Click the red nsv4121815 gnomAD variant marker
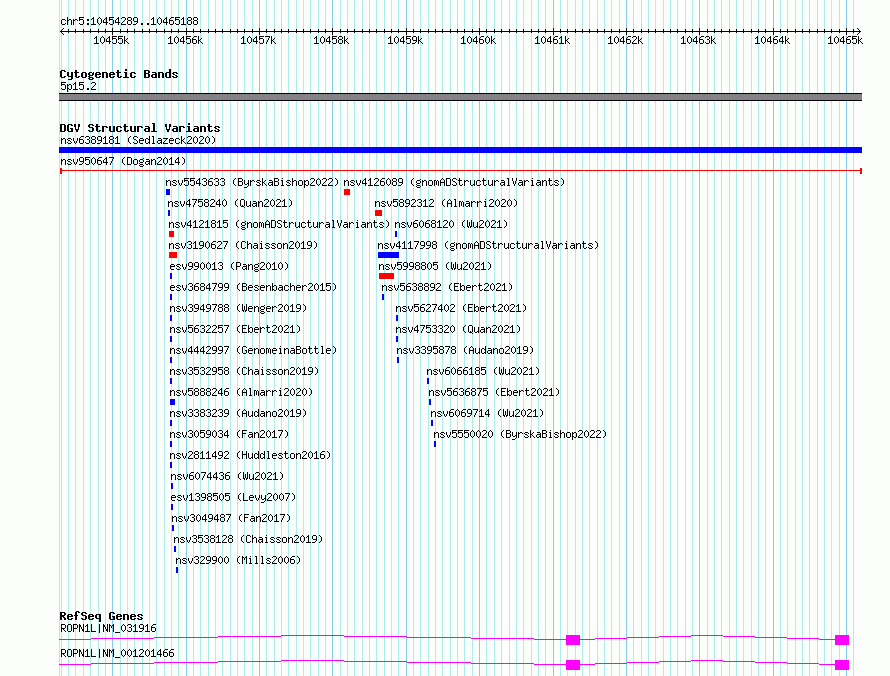 click(171, 234)
